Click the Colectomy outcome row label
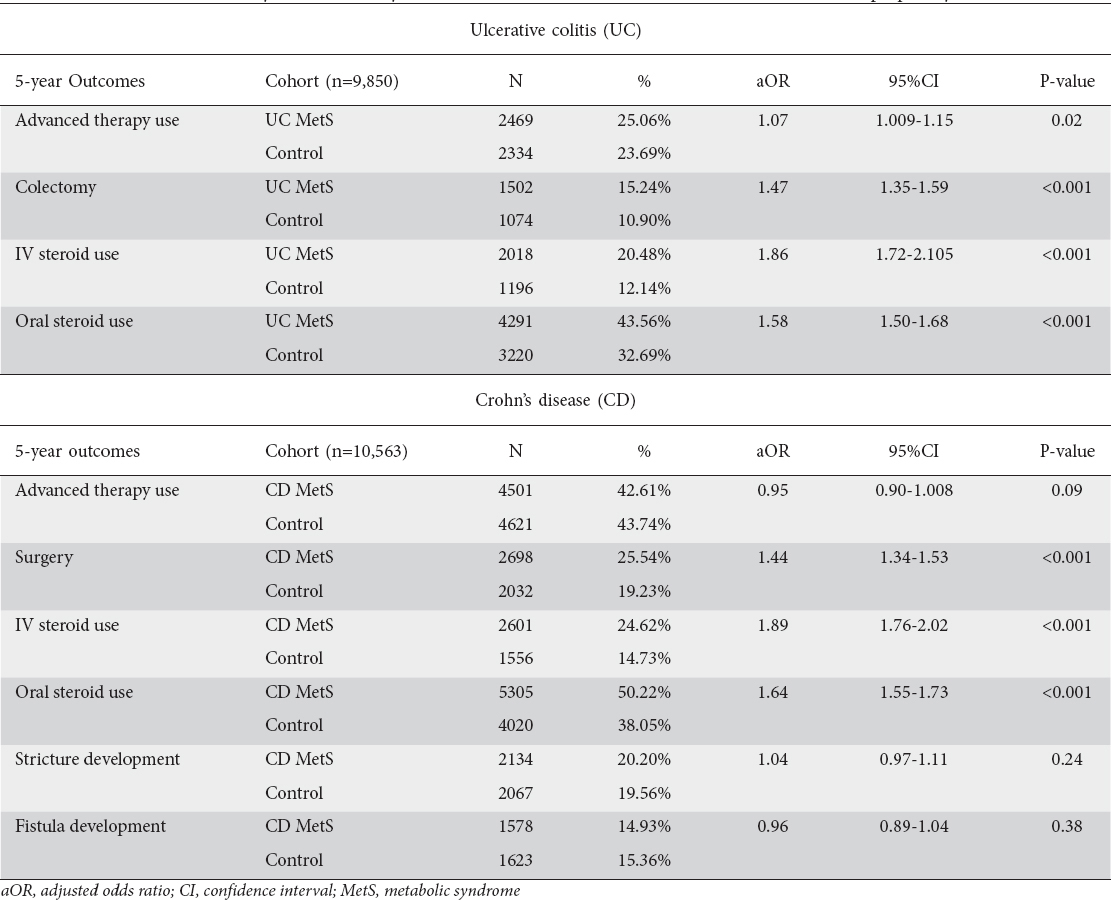The width and height of the screenshot is (1111, 900). (56, 187)
